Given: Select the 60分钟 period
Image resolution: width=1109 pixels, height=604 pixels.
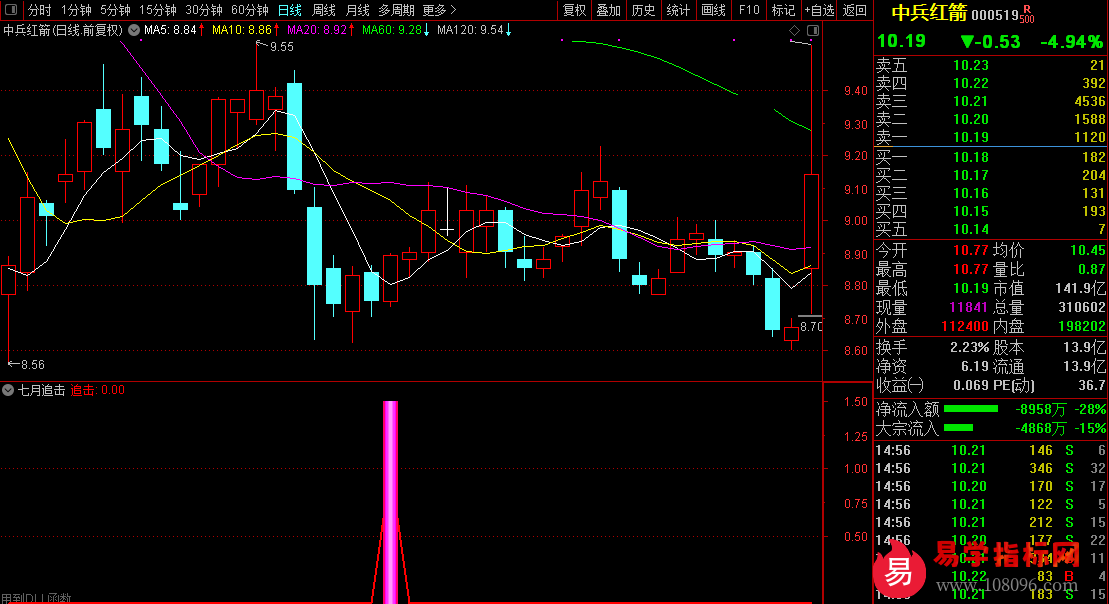Looking at the screenshot, I should (x=250, y=10).
